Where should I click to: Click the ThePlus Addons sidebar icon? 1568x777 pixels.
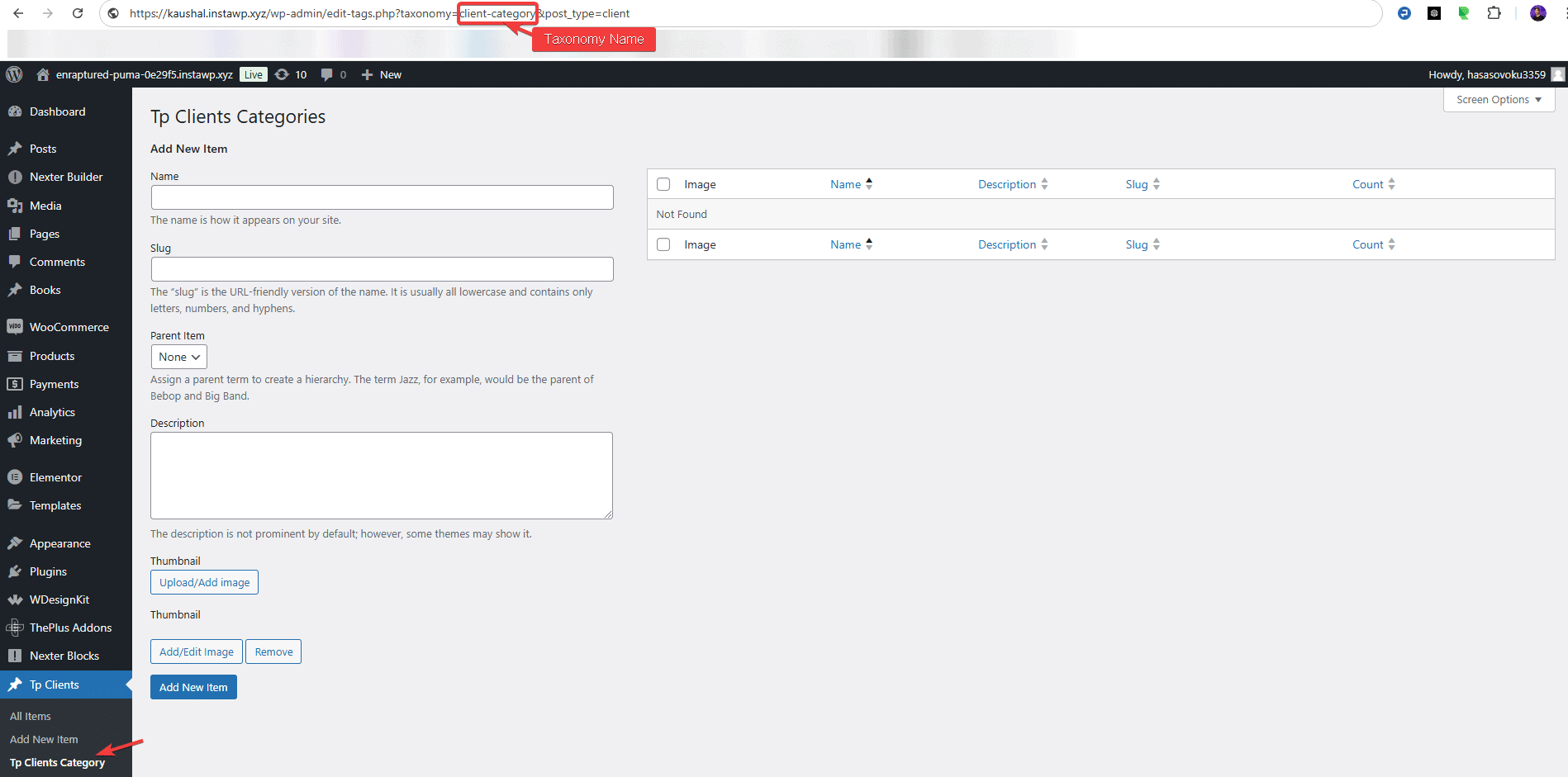[x=15, y=628]
